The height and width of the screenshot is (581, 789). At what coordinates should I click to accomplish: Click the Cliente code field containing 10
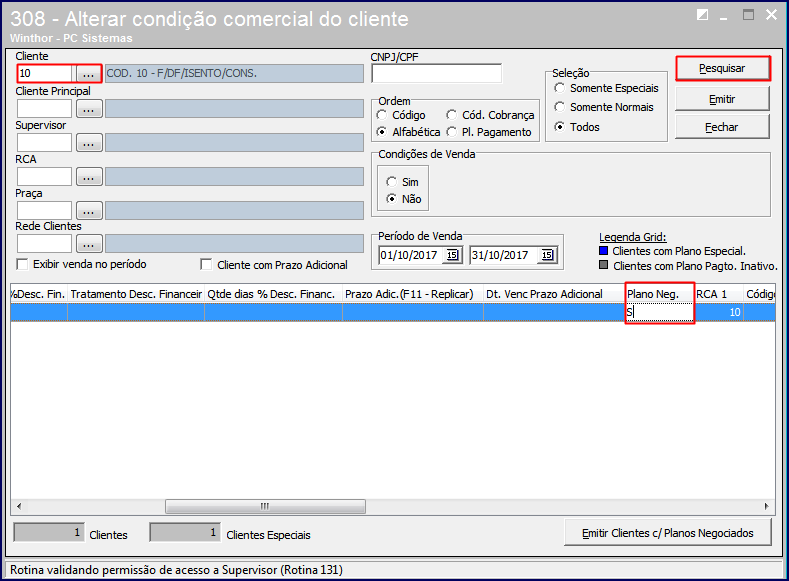(x=45, y=73)
